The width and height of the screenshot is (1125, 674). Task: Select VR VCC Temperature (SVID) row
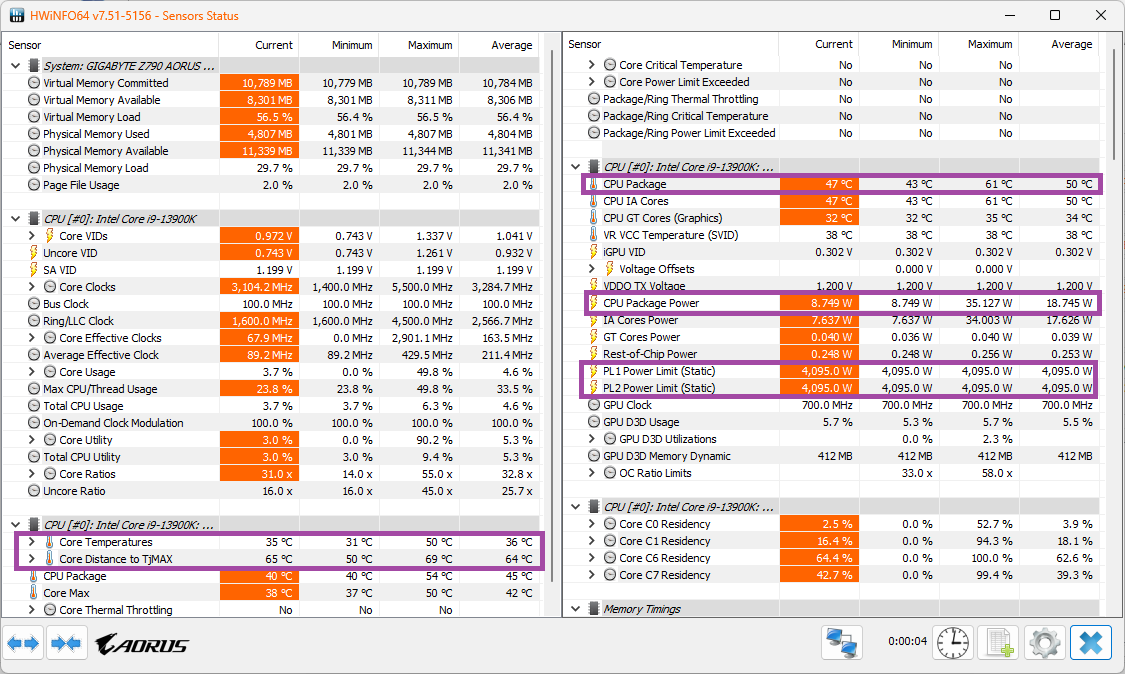[x=832, y=235]
